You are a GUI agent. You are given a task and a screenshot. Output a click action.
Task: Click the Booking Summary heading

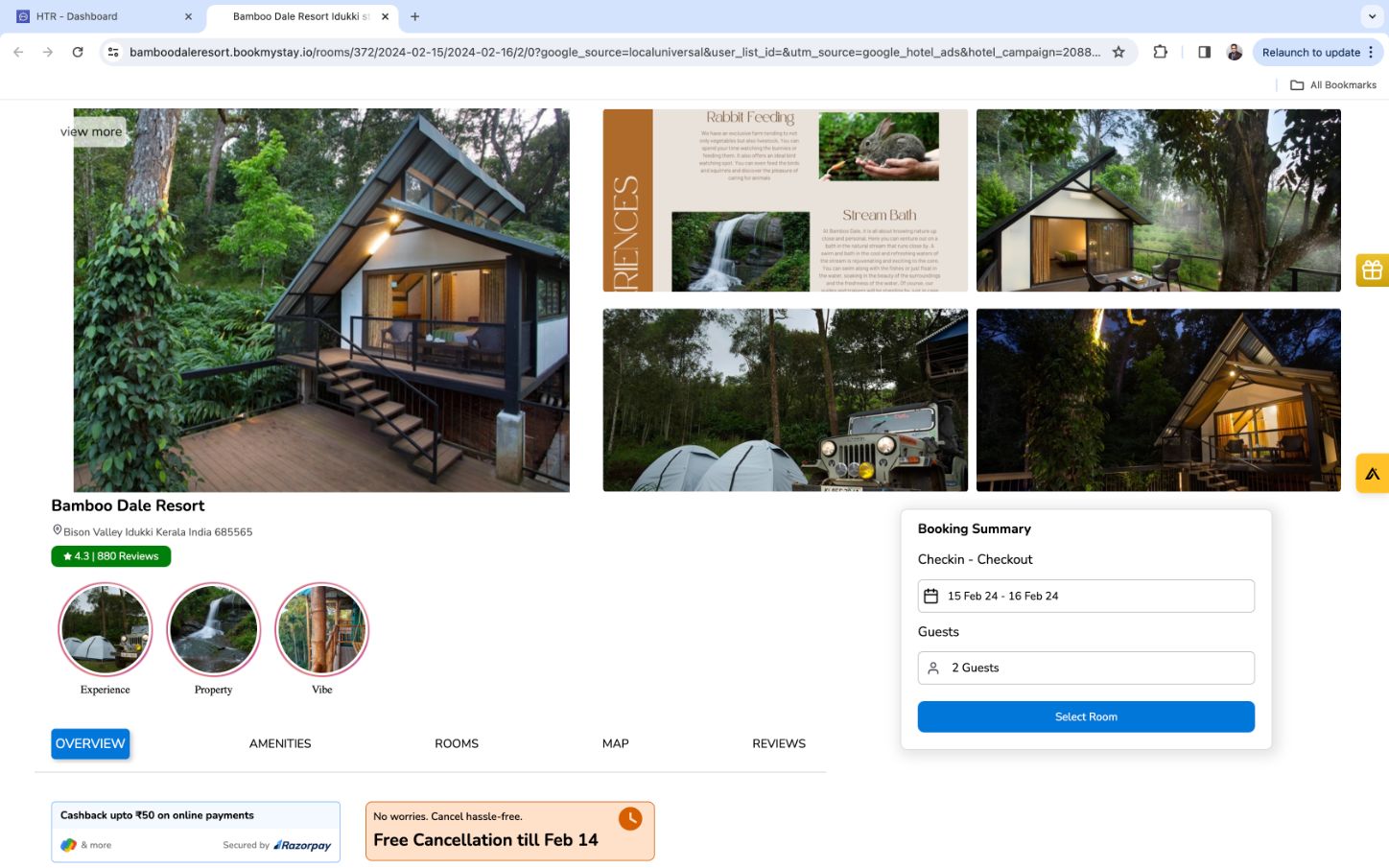click(x=975, y=528)
